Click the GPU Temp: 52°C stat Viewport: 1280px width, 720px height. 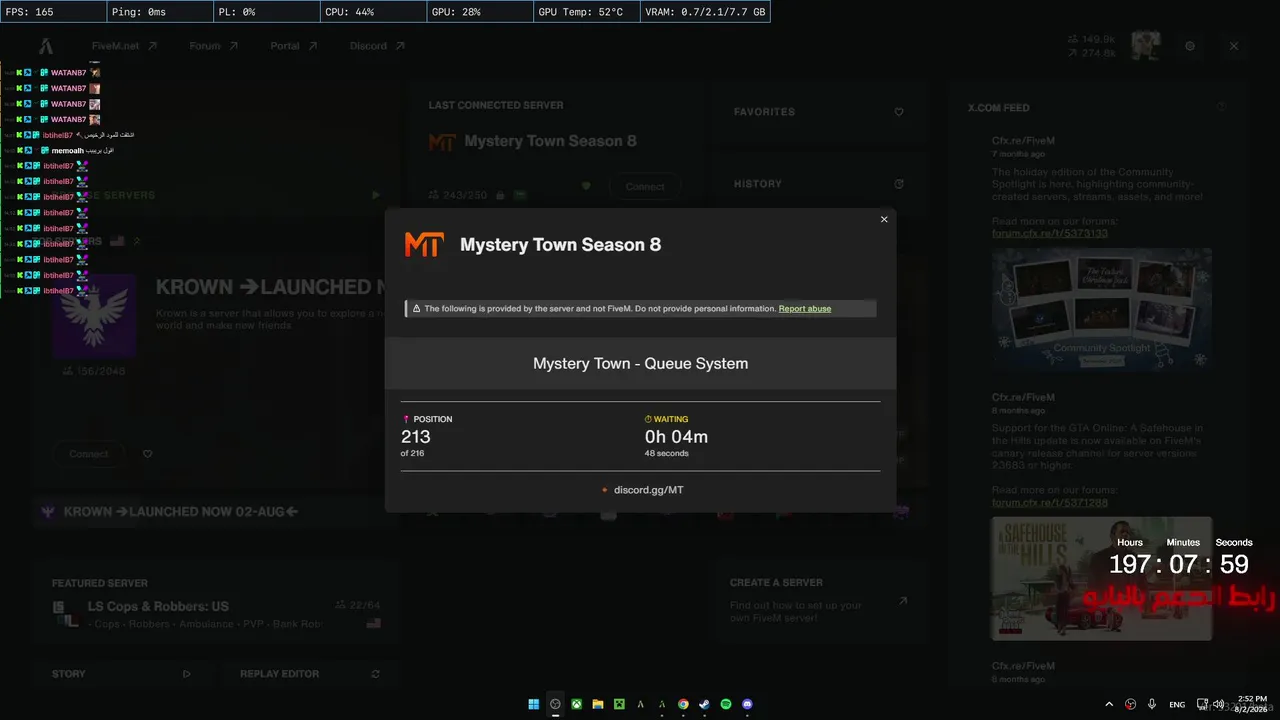pyautogui.click(x=585, y=12)
